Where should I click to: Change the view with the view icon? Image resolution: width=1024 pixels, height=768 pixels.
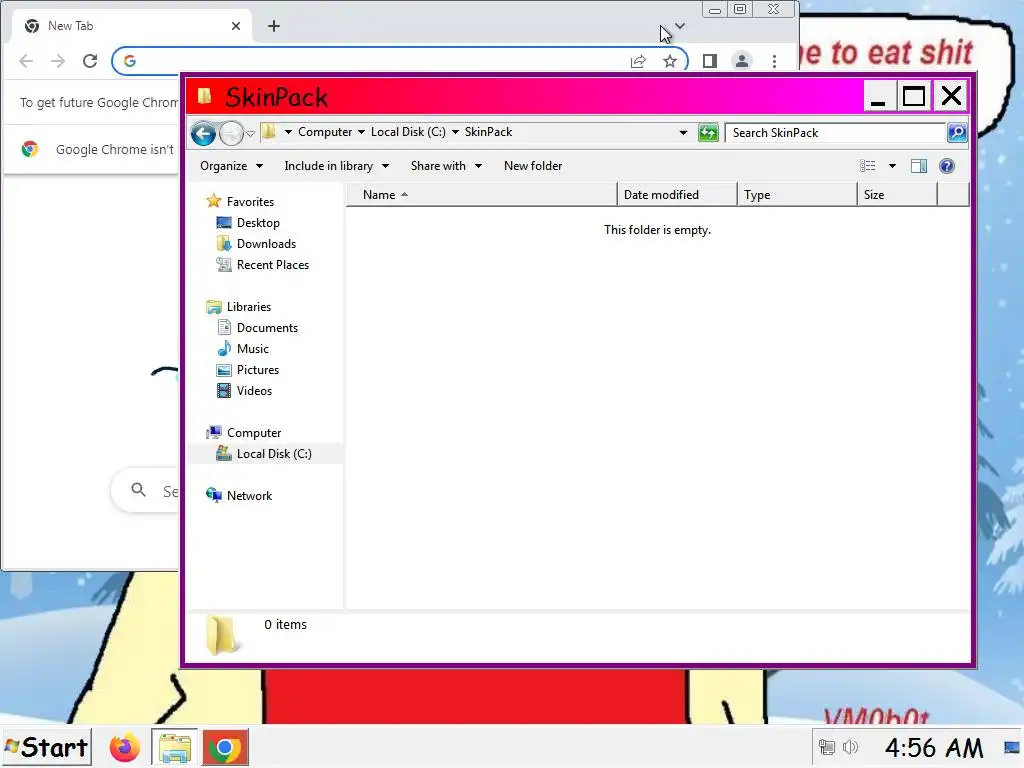point(867,166)
